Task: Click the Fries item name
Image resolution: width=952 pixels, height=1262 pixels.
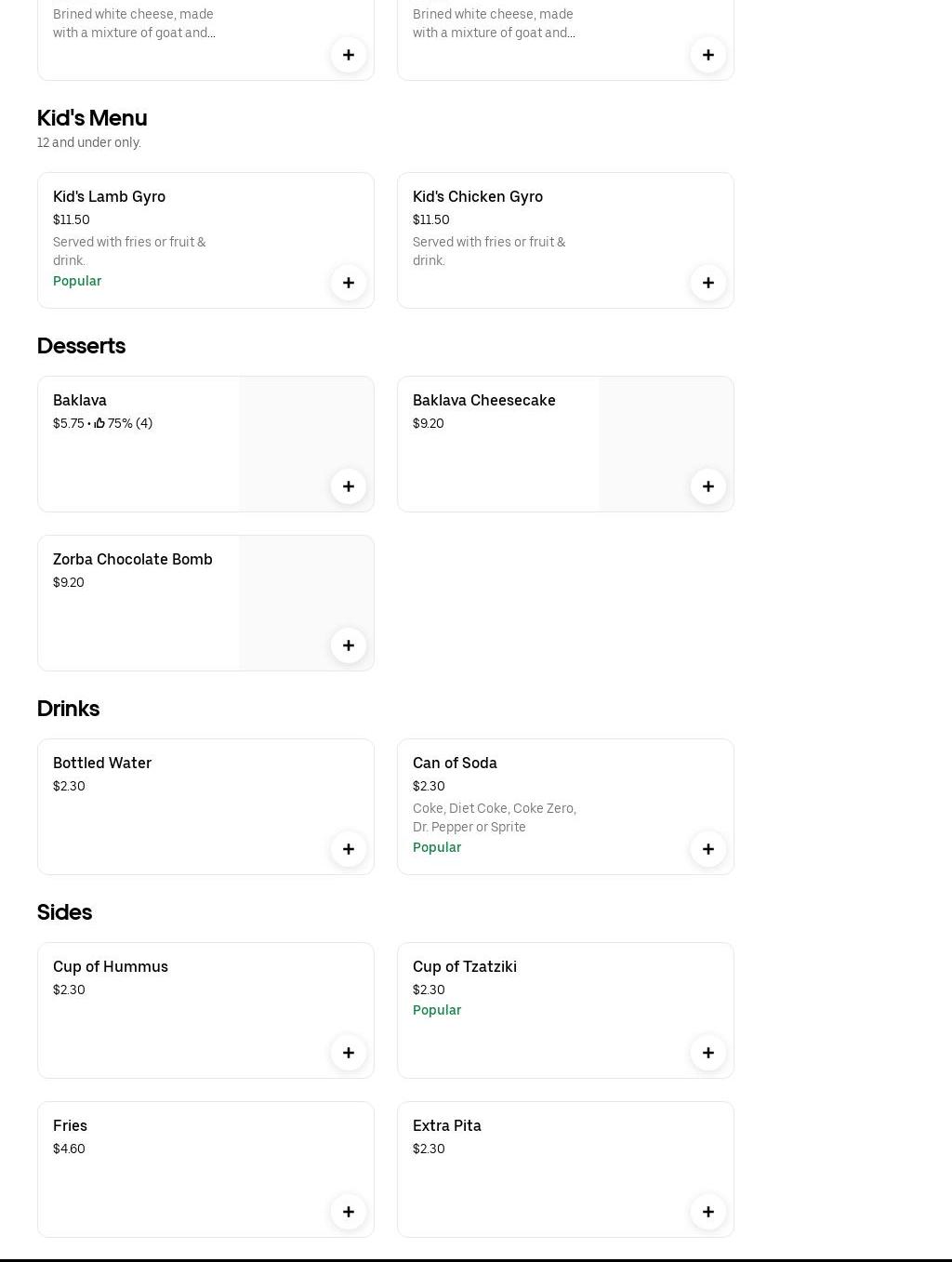Action: pos(70,1125)
